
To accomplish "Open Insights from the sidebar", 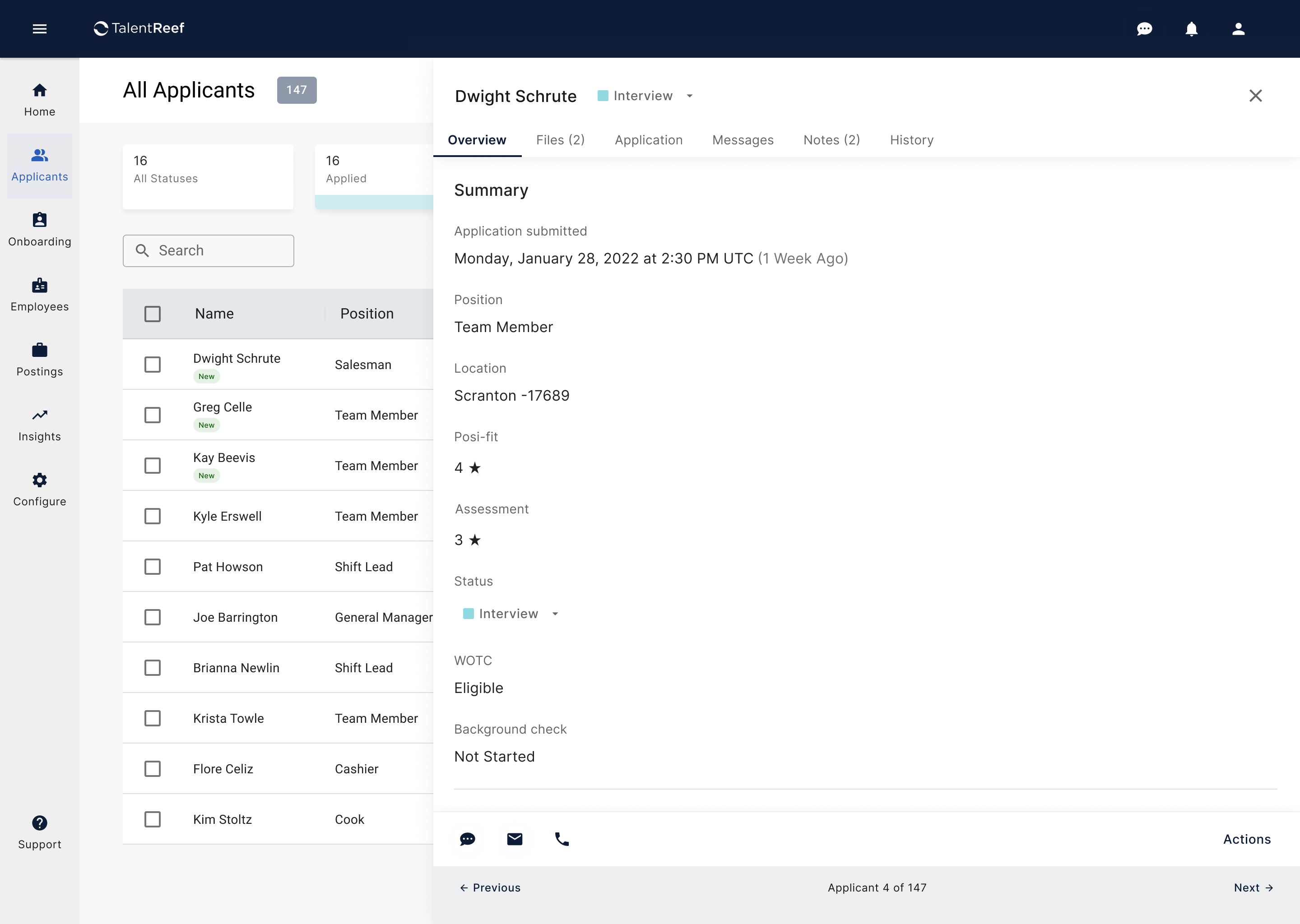I will click(x=39, y=425).
